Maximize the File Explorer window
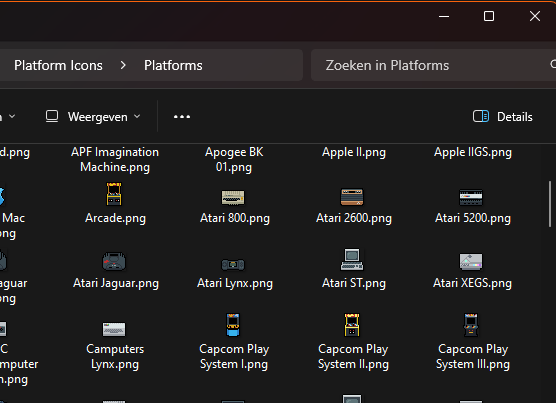This screenshot has height=403, width=556. [489, 16]
